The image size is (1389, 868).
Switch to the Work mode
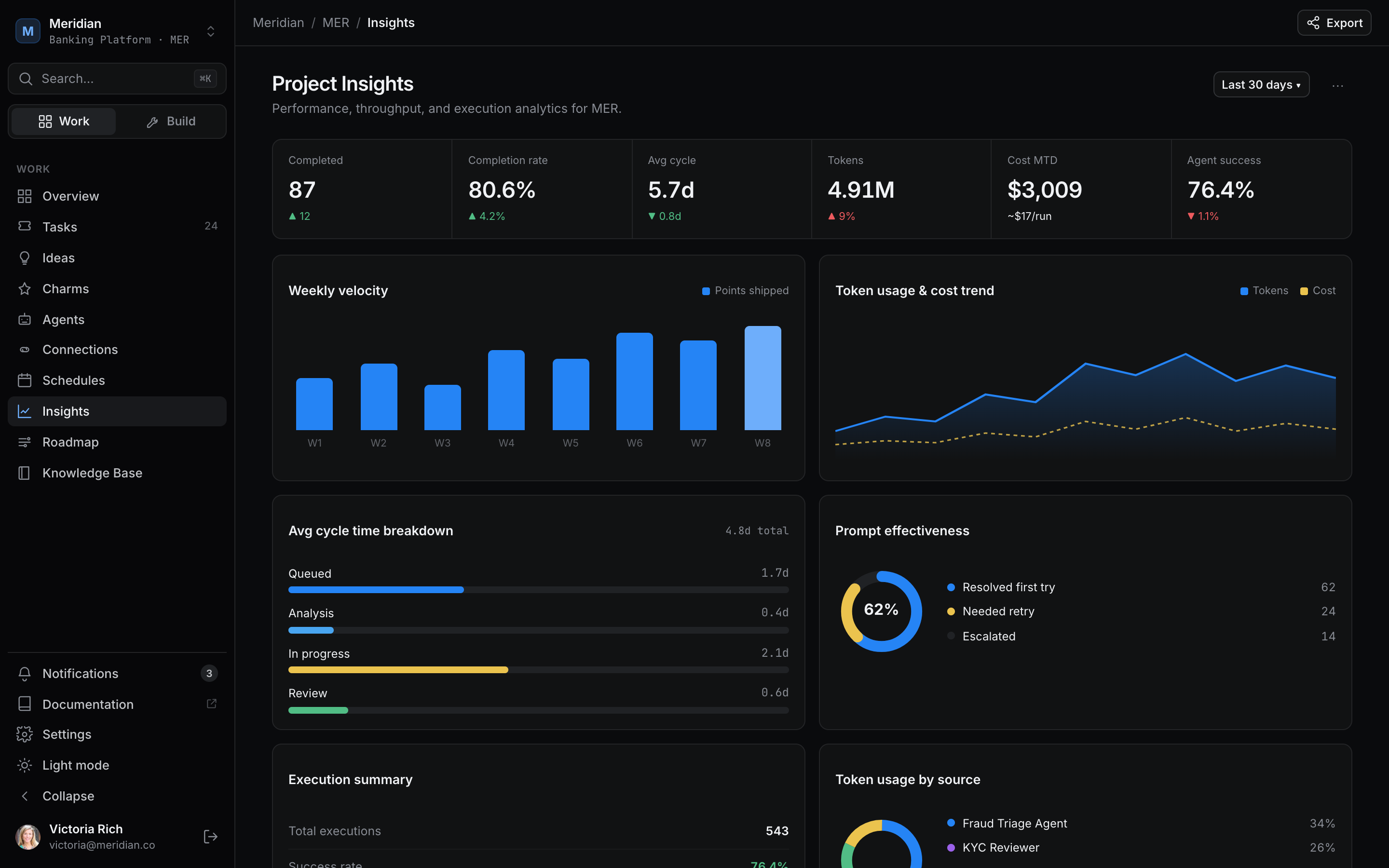[x=64, y=121]
